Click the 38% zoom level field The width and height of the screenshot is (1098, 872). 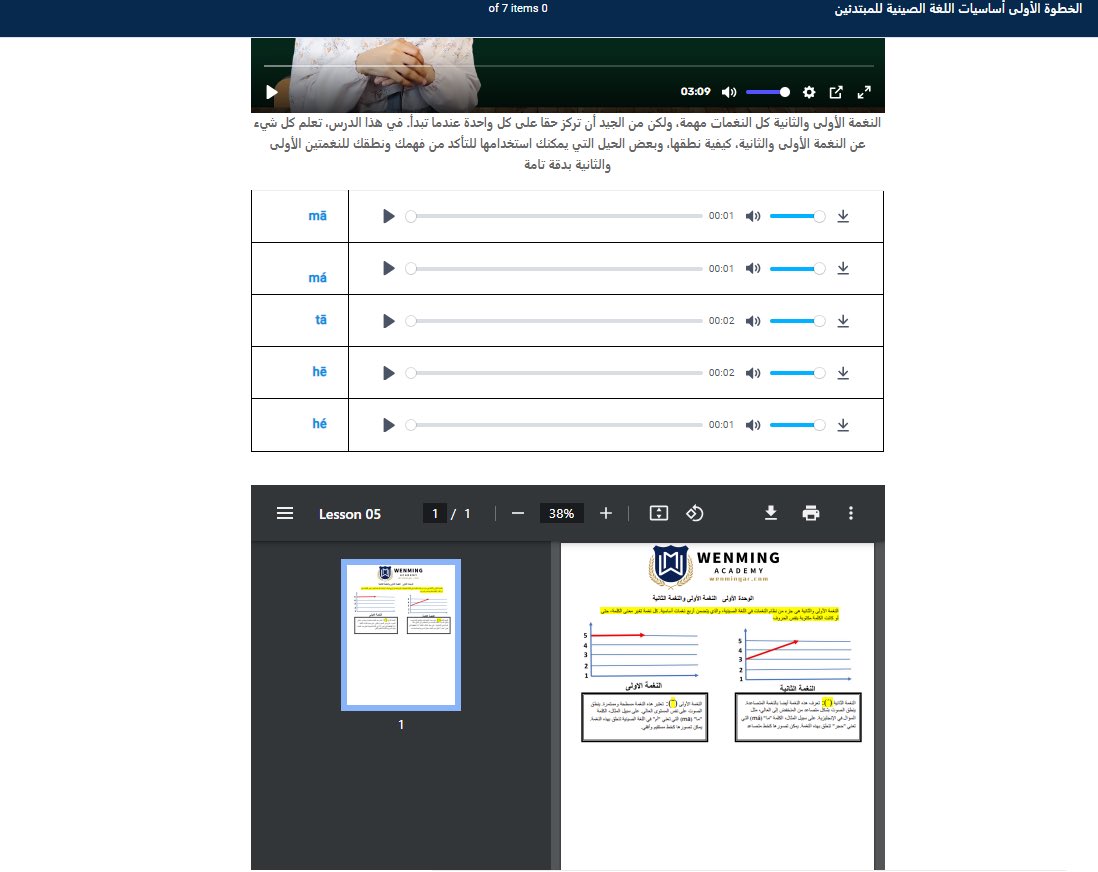click(562, 513)
